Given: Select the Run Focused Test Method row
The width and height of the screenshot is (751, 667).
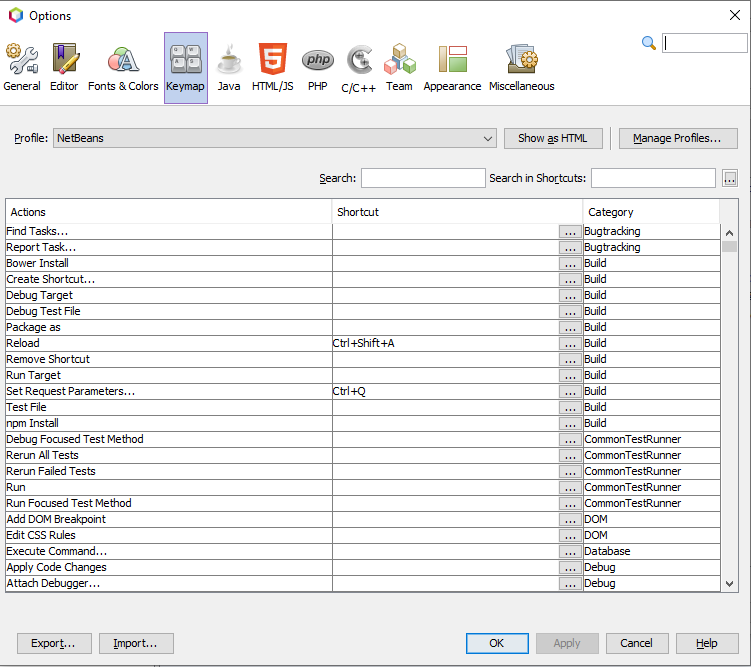Looking at the screenshot, I should pyautogui.click(x=168, y=503).
